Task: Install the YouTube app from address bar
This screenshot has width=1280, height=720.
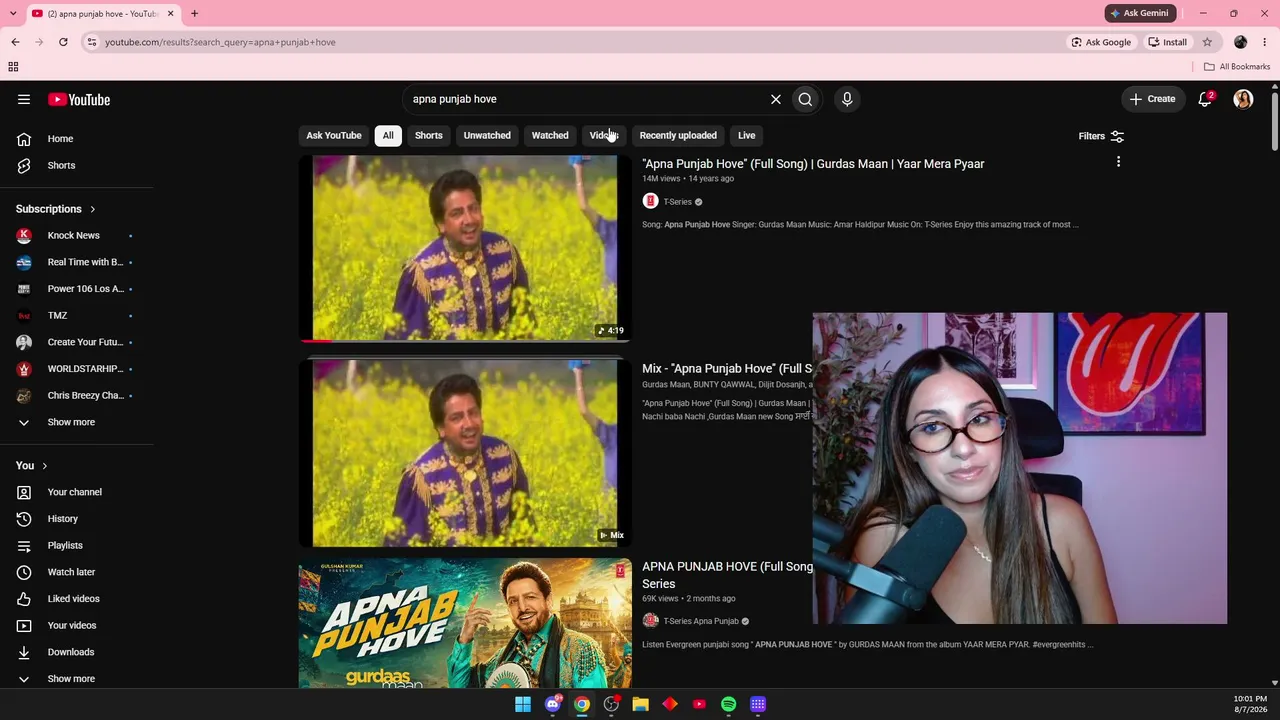Action: pos(1168,42)
